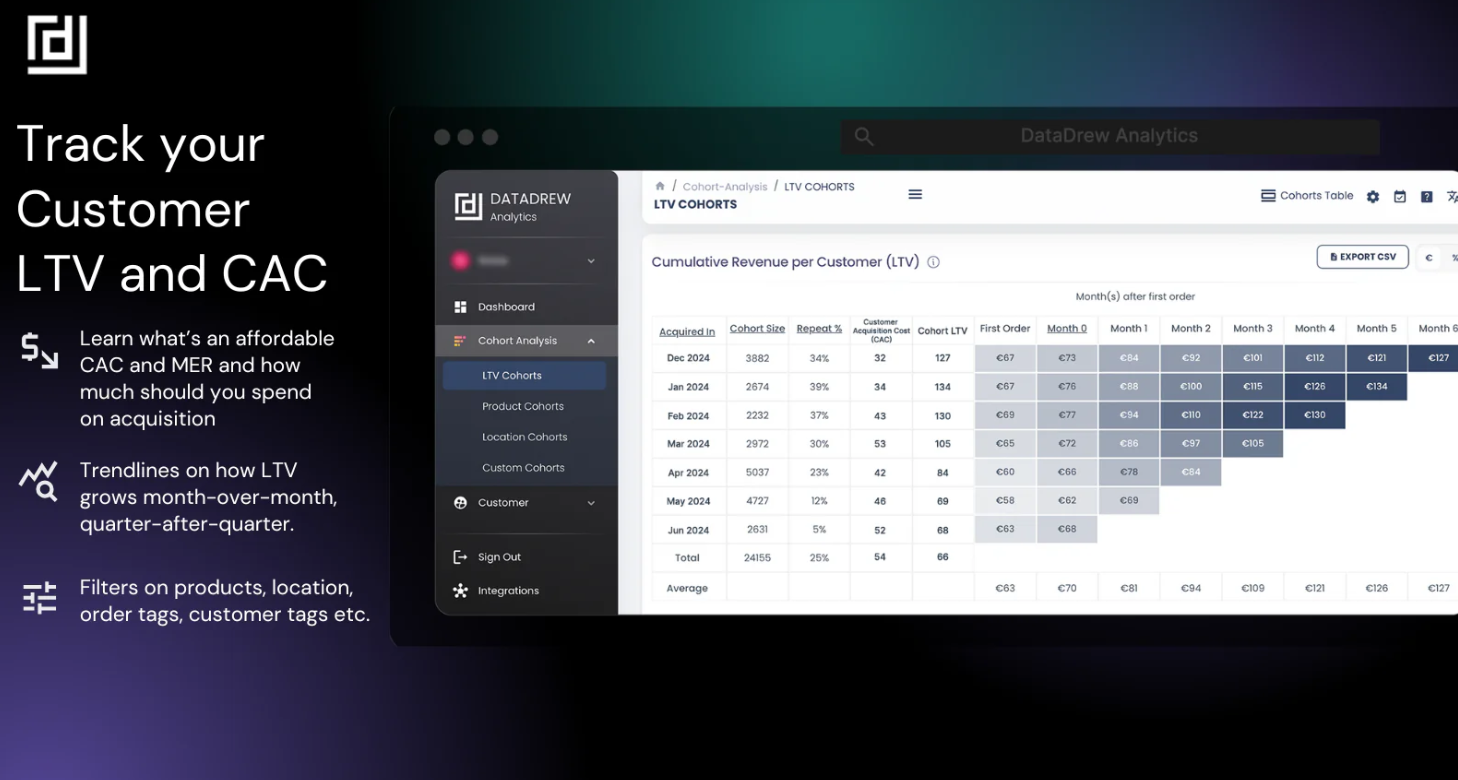Screen dimensions: 1458x780
Task: Click the DataDrew logo in sidebar
Action: [468, 206]
